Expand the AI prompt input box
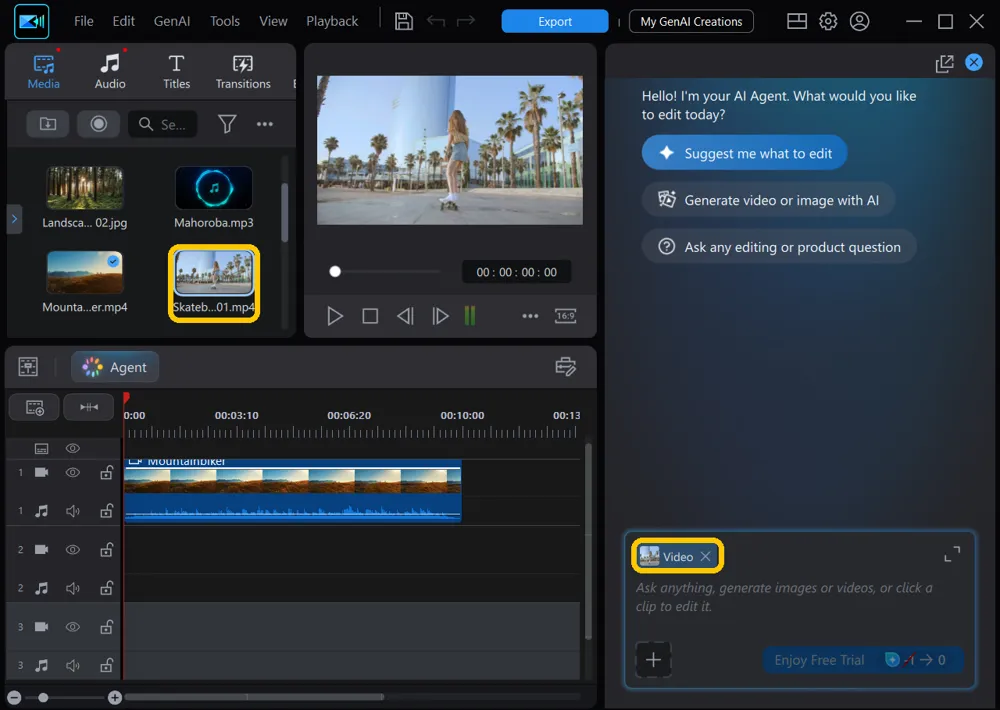The height and width of the screenshot is (710, 1000). tap(952, 554)
